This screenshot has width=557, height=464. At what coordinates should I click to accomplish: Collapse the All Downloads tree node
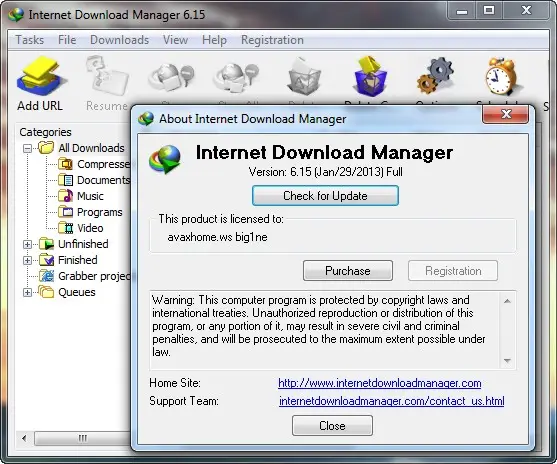27,148
